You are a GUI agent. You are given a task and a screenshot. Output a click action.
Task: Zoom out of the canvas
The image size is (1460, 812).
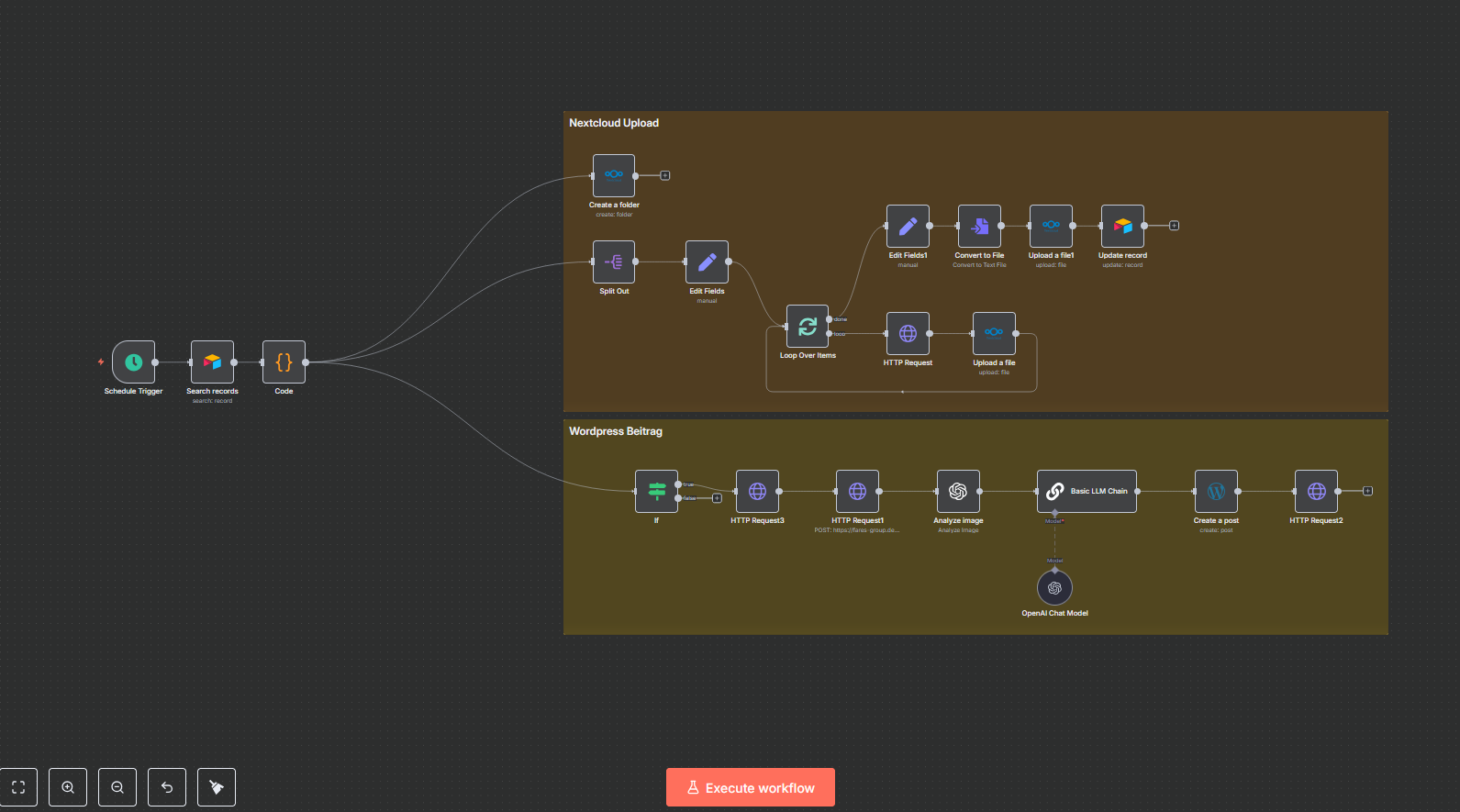click(x=117, y=787)
